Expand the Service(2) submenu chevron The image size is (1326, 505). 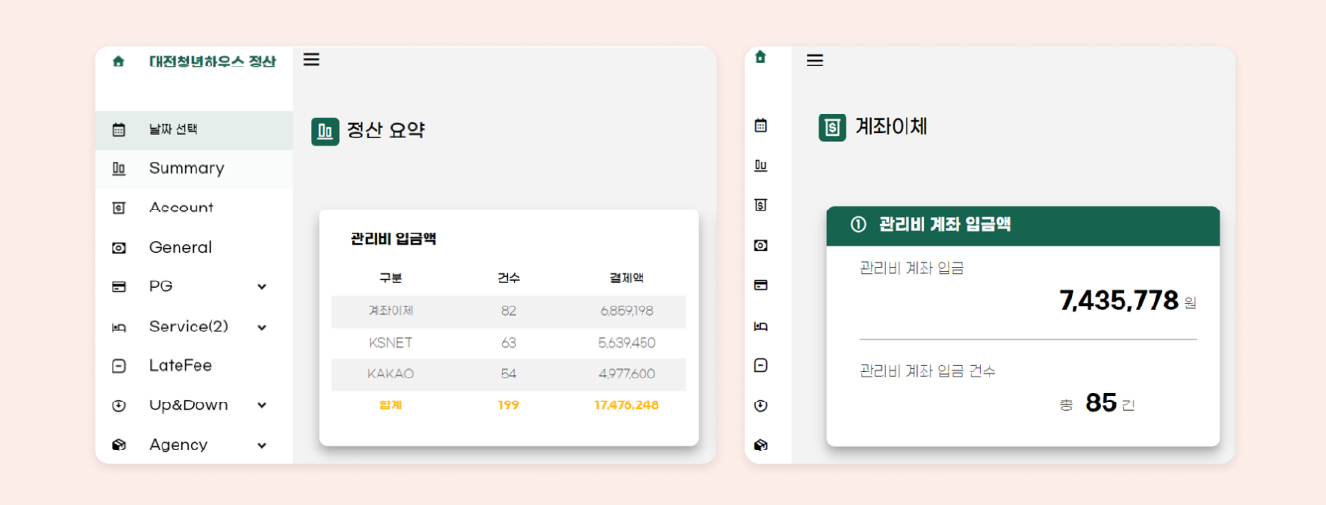tap(262, 327)
